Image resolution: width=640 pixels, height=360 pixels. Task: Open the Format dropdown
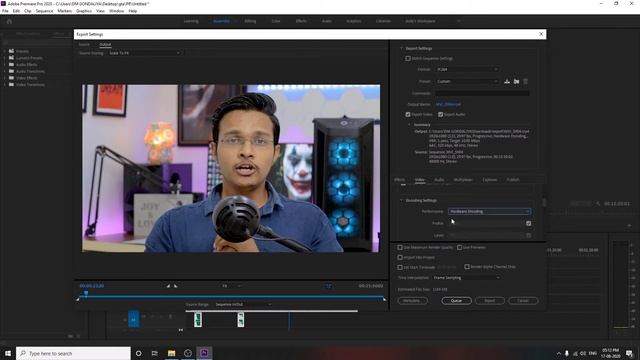tap(467, 69)
